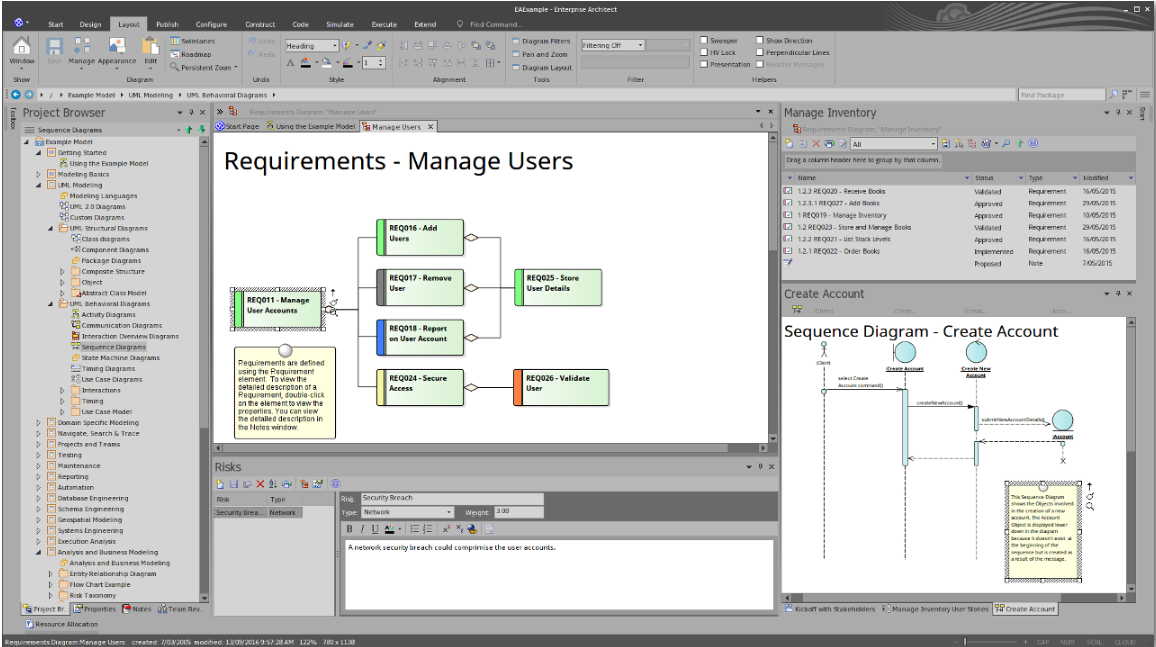Screen dimensions: 1156x647
Task: Open the Publish ribbon tab
Action: point(167,24)
